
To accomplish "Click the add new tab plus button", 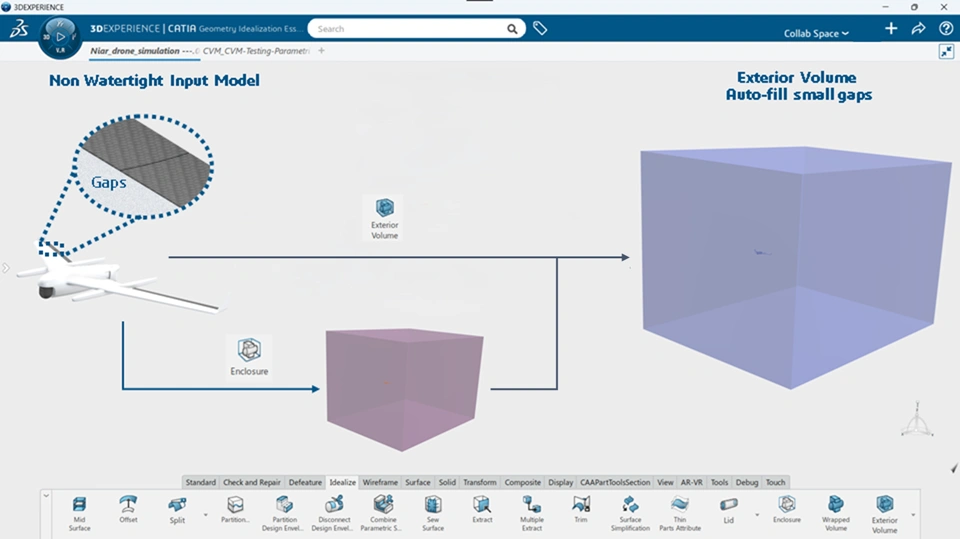I will [x=321, y=50].
